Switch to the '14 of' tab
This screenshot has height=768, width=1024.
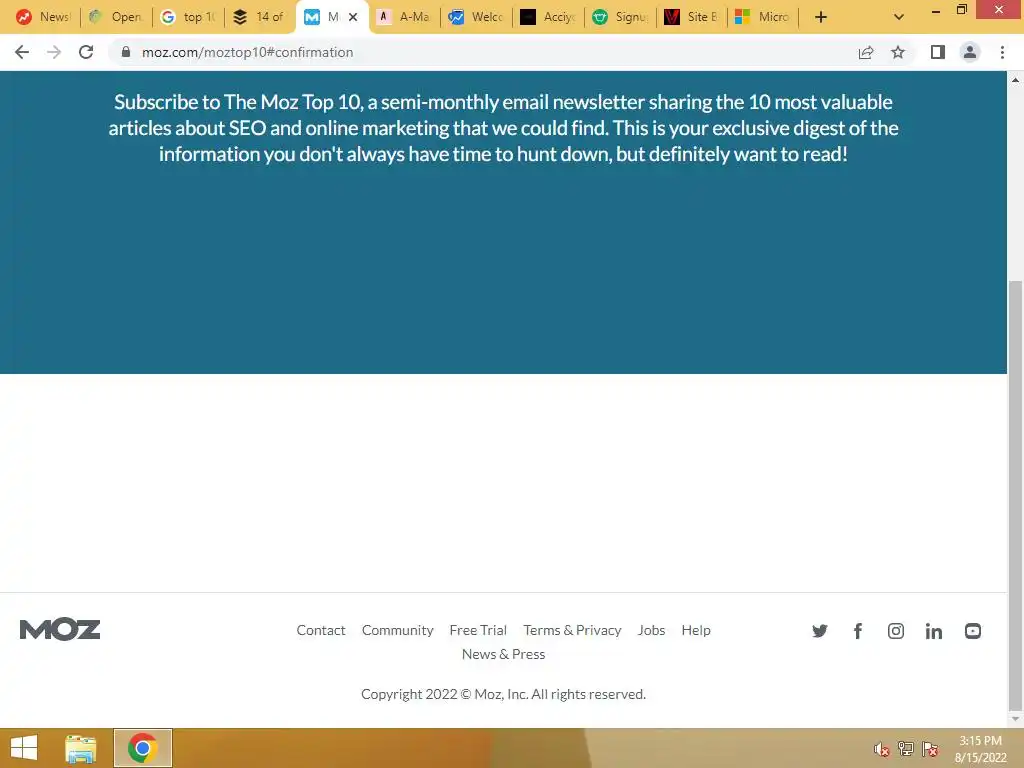[x=260, y=17]
